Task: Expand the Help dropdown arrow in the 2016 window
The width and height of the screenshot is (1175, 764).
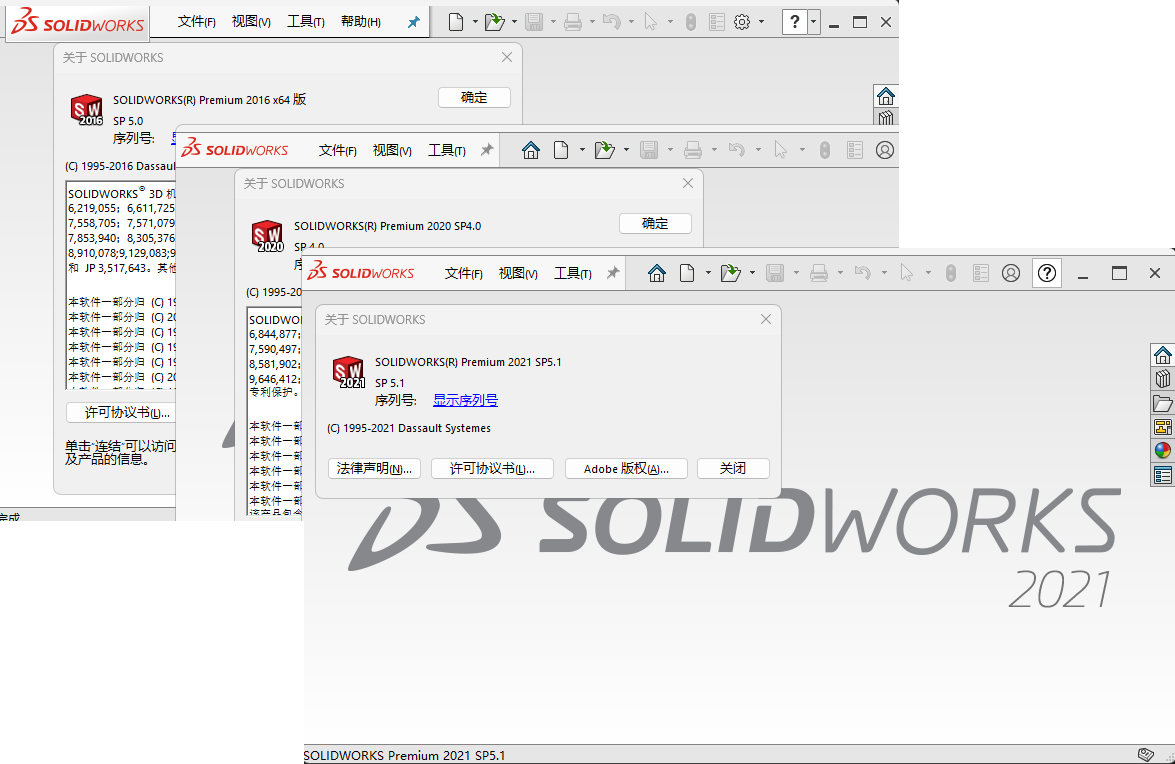Action: [x=814, y=22]
